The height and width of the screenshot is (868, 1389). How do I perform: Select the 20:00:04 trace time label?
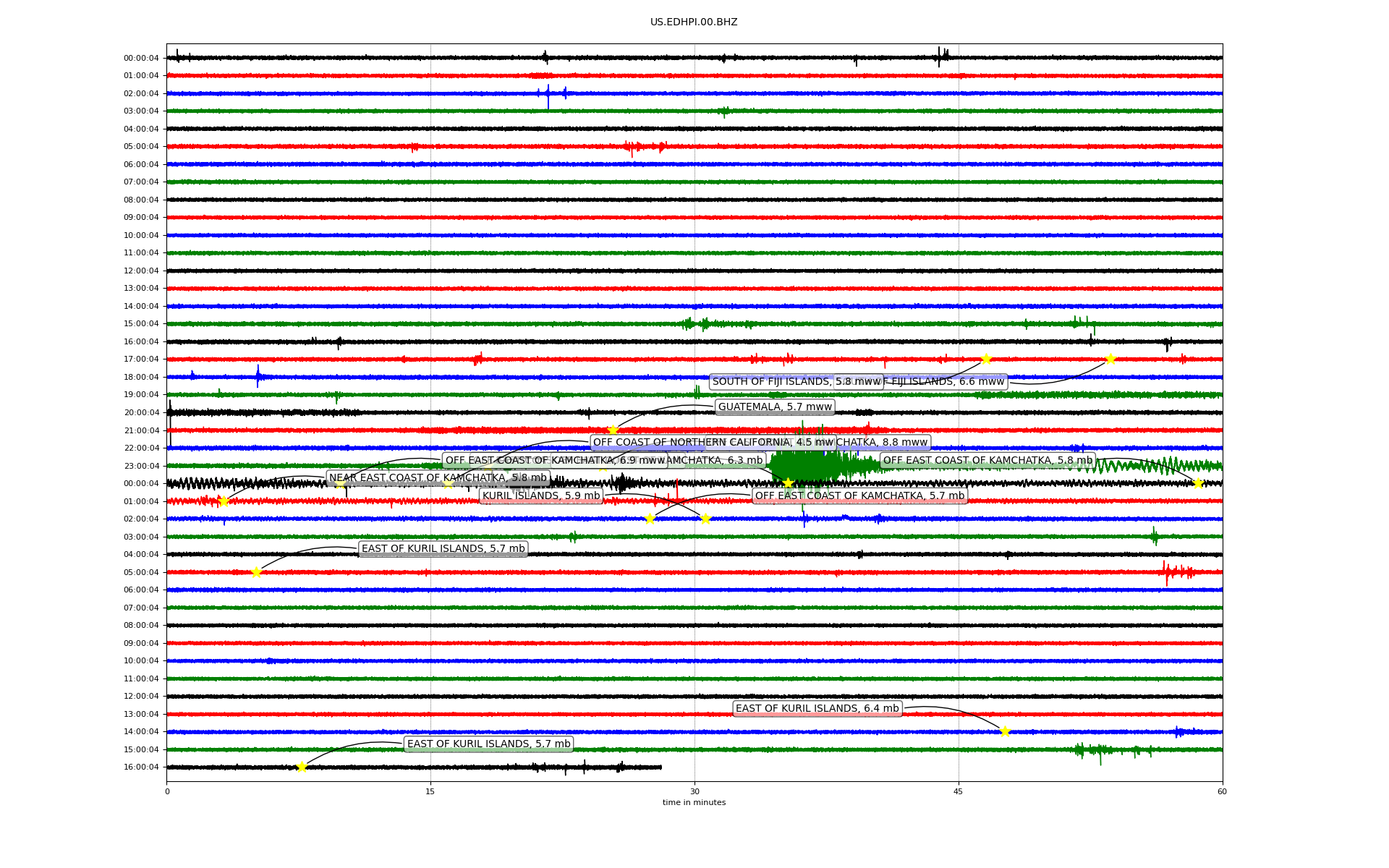pos(141,413)
